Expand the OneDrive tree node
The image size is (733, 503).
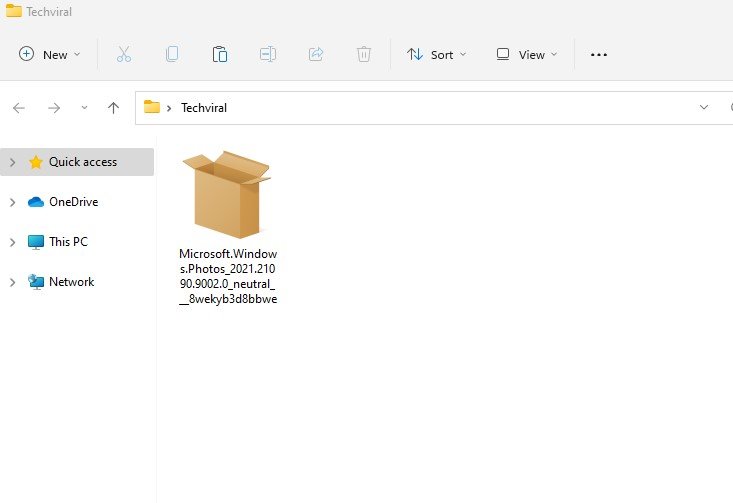tap(13, 202)
